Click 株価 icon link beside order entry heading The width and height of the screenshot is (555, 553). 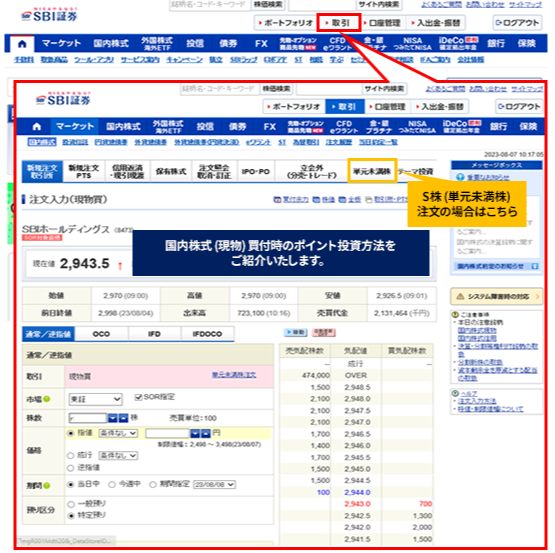click(x=316, y=200)
